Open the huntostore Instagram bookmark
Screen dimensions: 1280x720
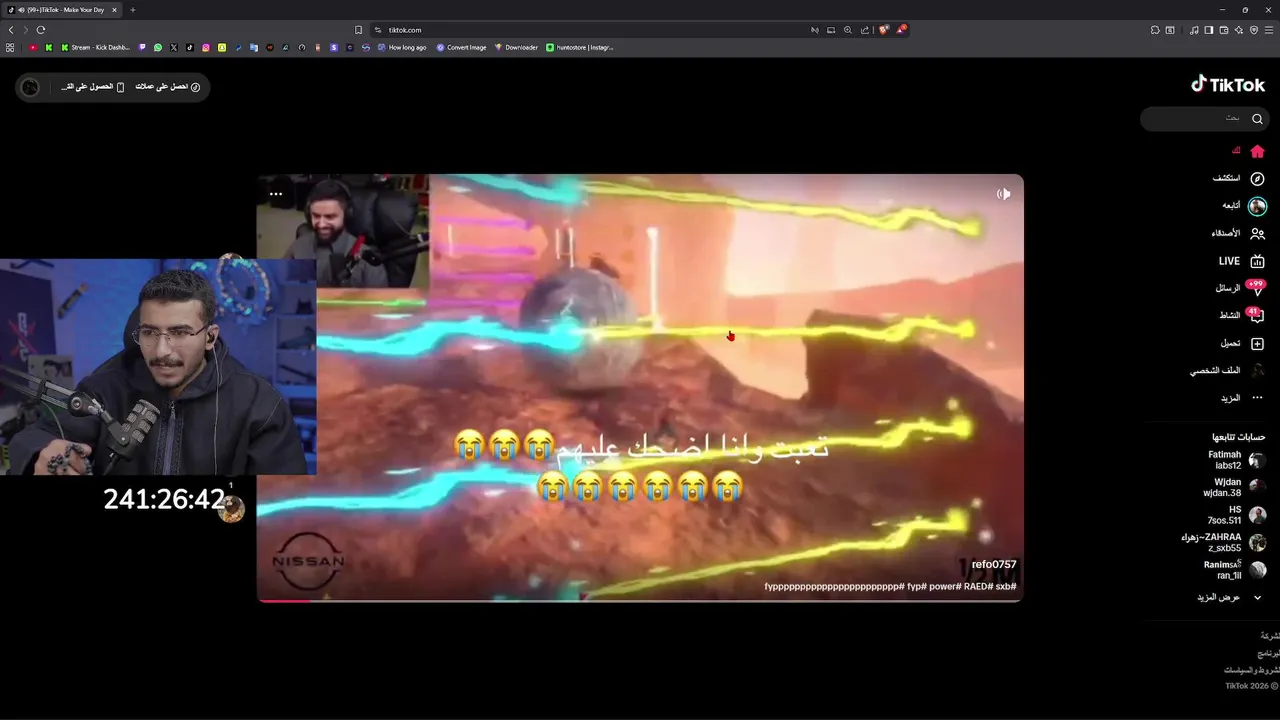point(580,47)
